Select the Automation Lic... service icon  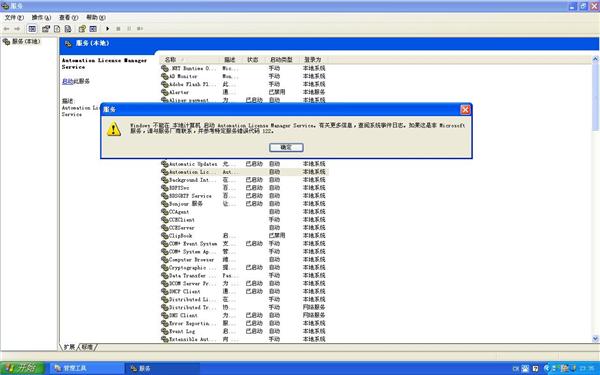(165, 172)
